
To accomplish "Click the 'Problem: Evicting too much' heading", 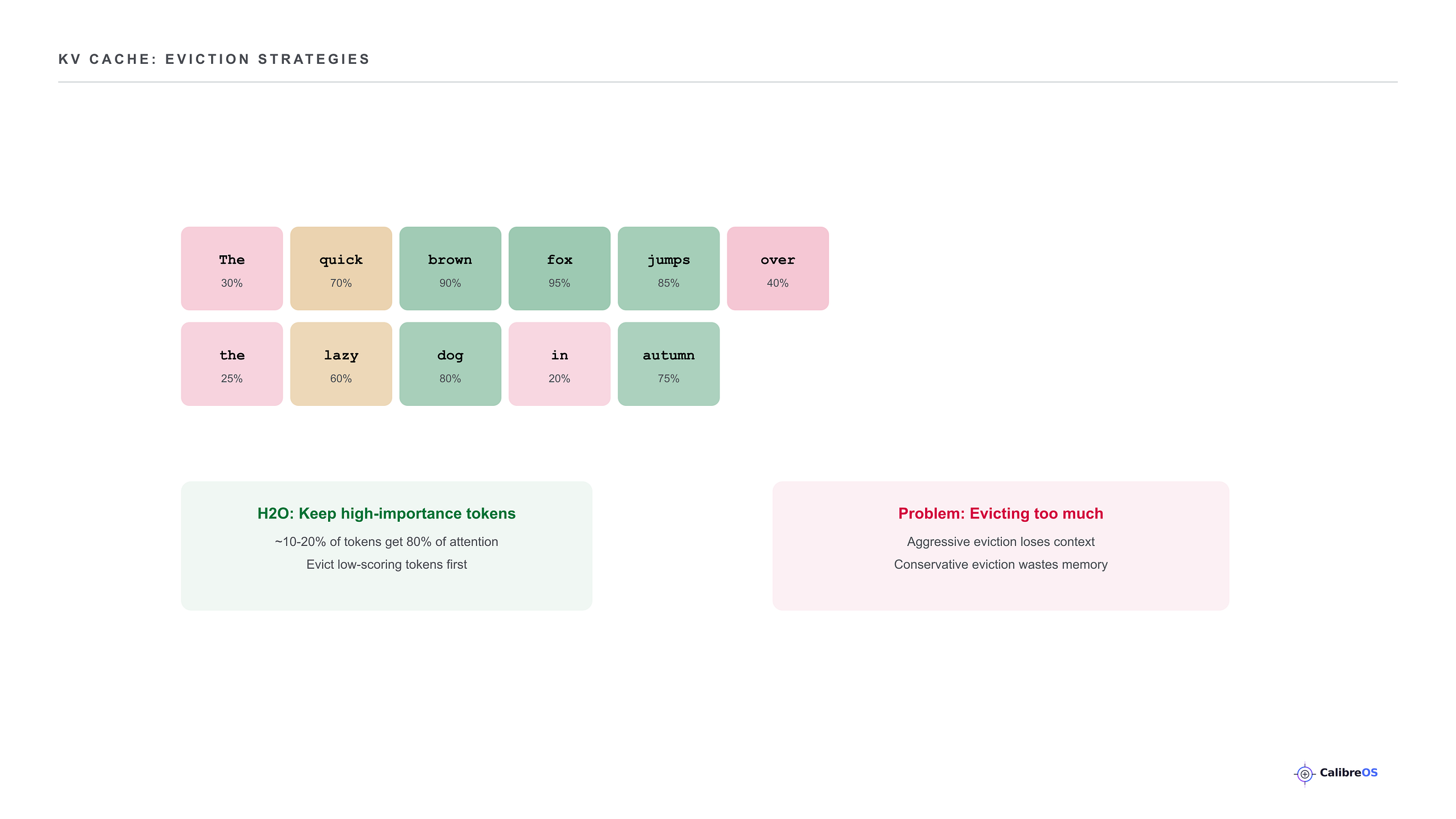I will pos(1000,513).
